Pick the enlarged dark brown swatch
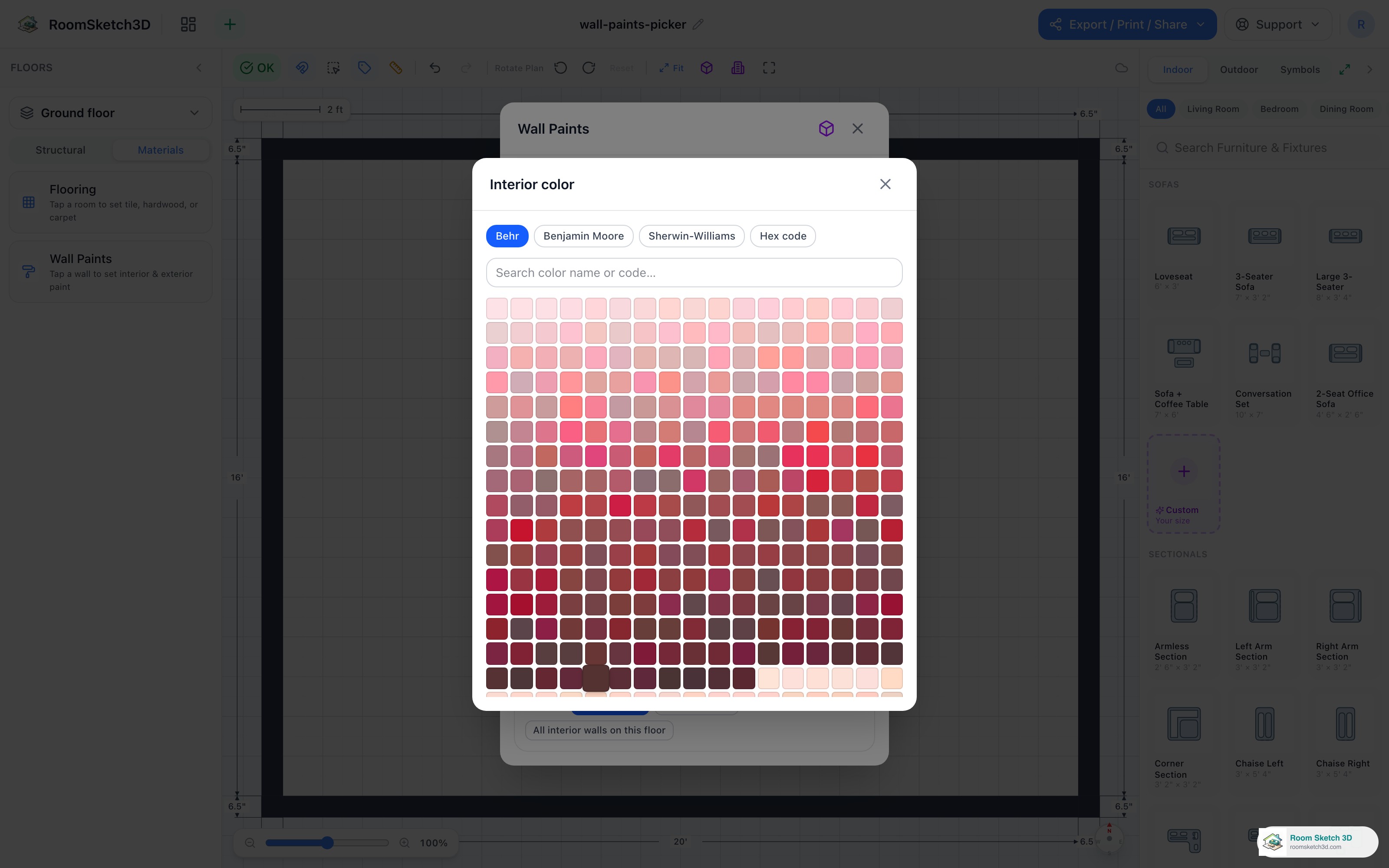Image resolution: width=1389 pixels, height=868 pixels. 596,678
